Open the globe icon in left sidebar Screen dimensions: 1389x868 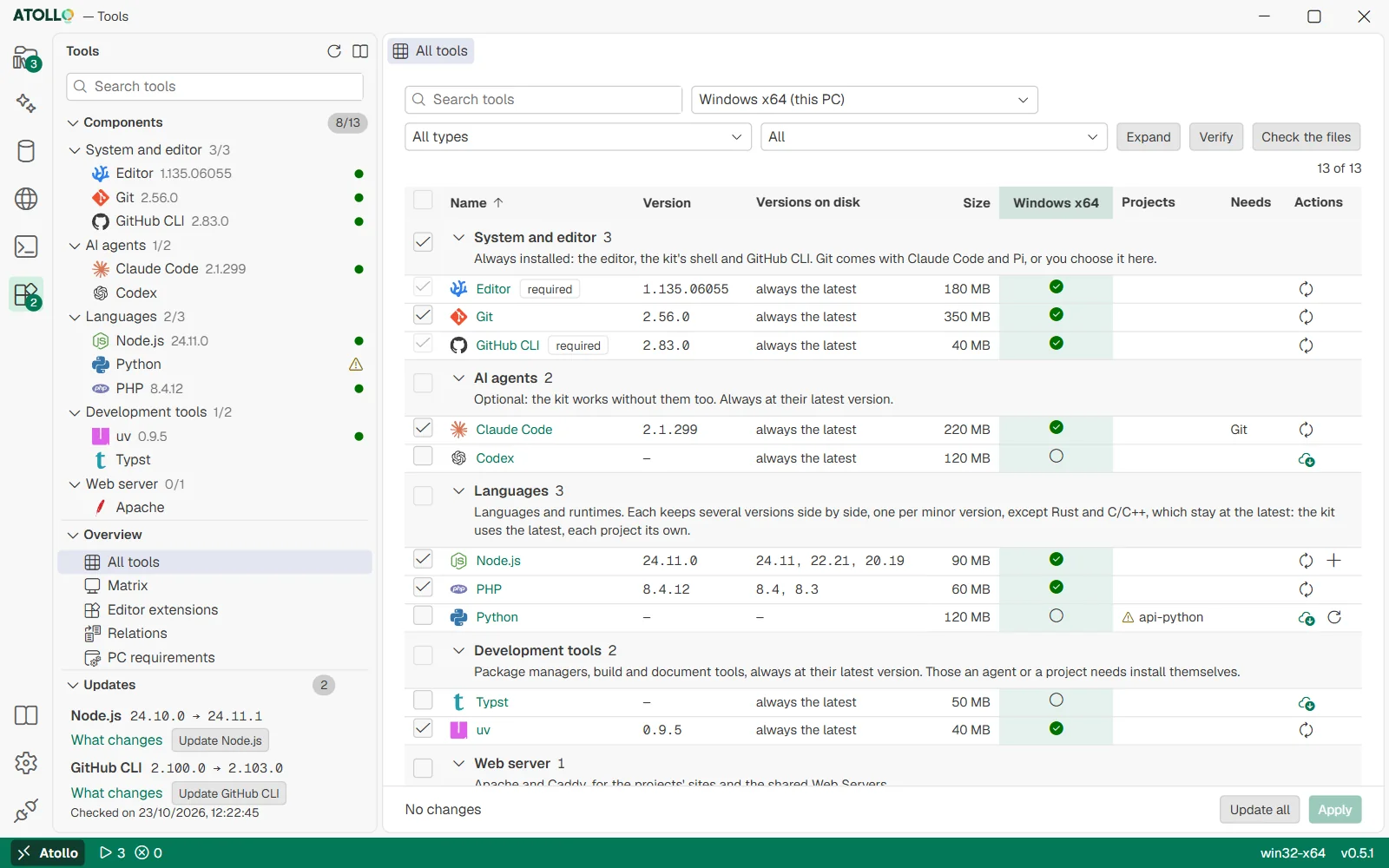pos(26,199)
